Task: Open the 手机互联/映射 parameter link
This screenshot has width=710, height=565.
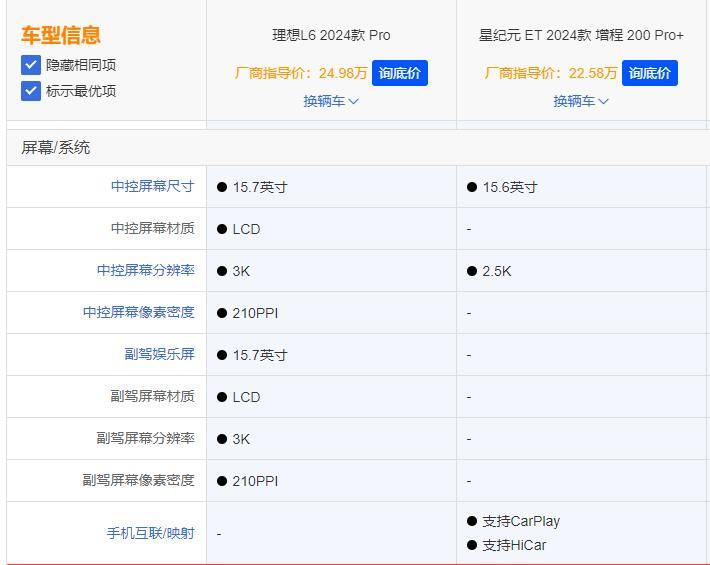Action: tap(150, 533)
